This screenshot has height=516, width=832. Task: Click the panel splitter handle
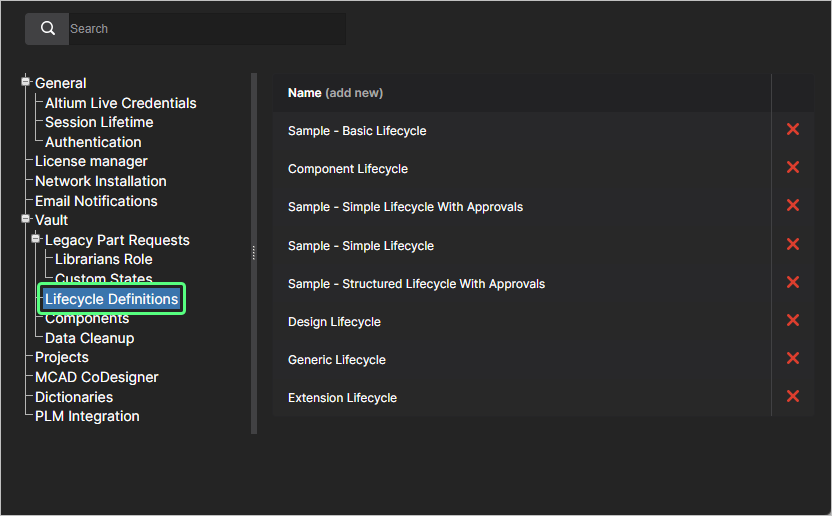pos(254,253)
